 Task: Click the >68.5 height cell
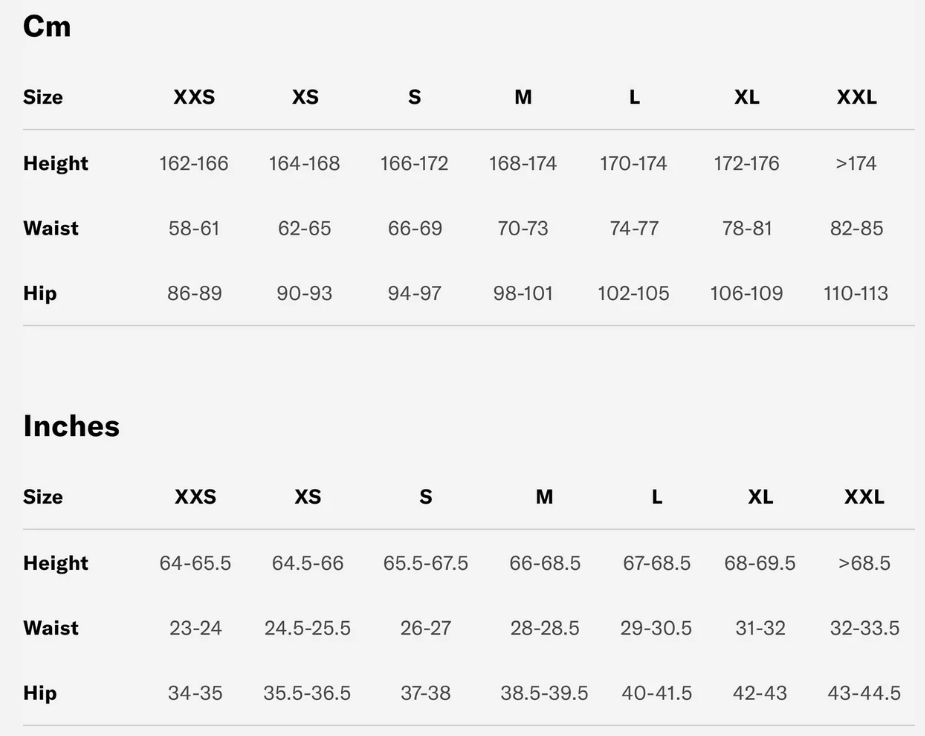click(x=864, y=563)
